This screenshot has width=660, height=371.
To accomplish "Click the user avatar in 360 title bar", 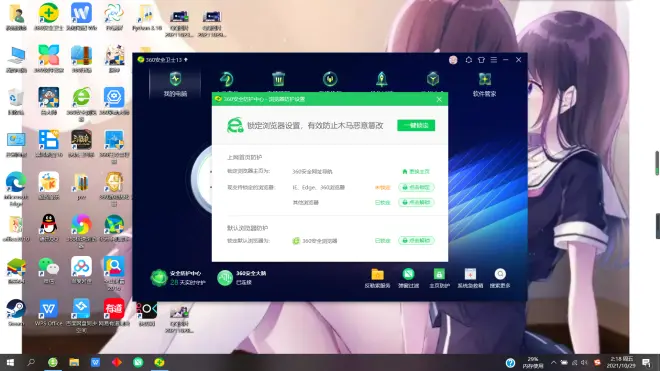I will point(453,60).
